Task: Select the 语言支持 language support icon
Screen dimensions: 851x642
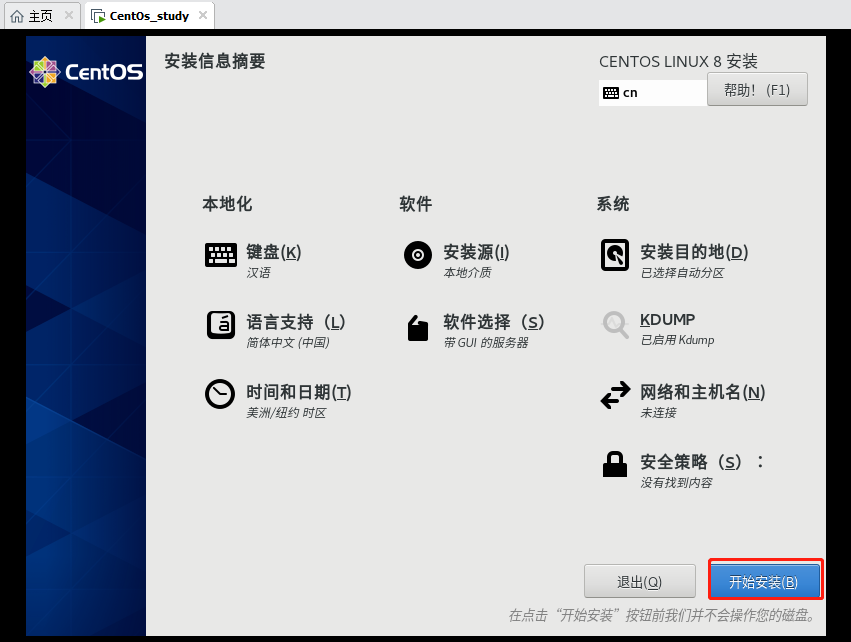Action: pos(221,325)
